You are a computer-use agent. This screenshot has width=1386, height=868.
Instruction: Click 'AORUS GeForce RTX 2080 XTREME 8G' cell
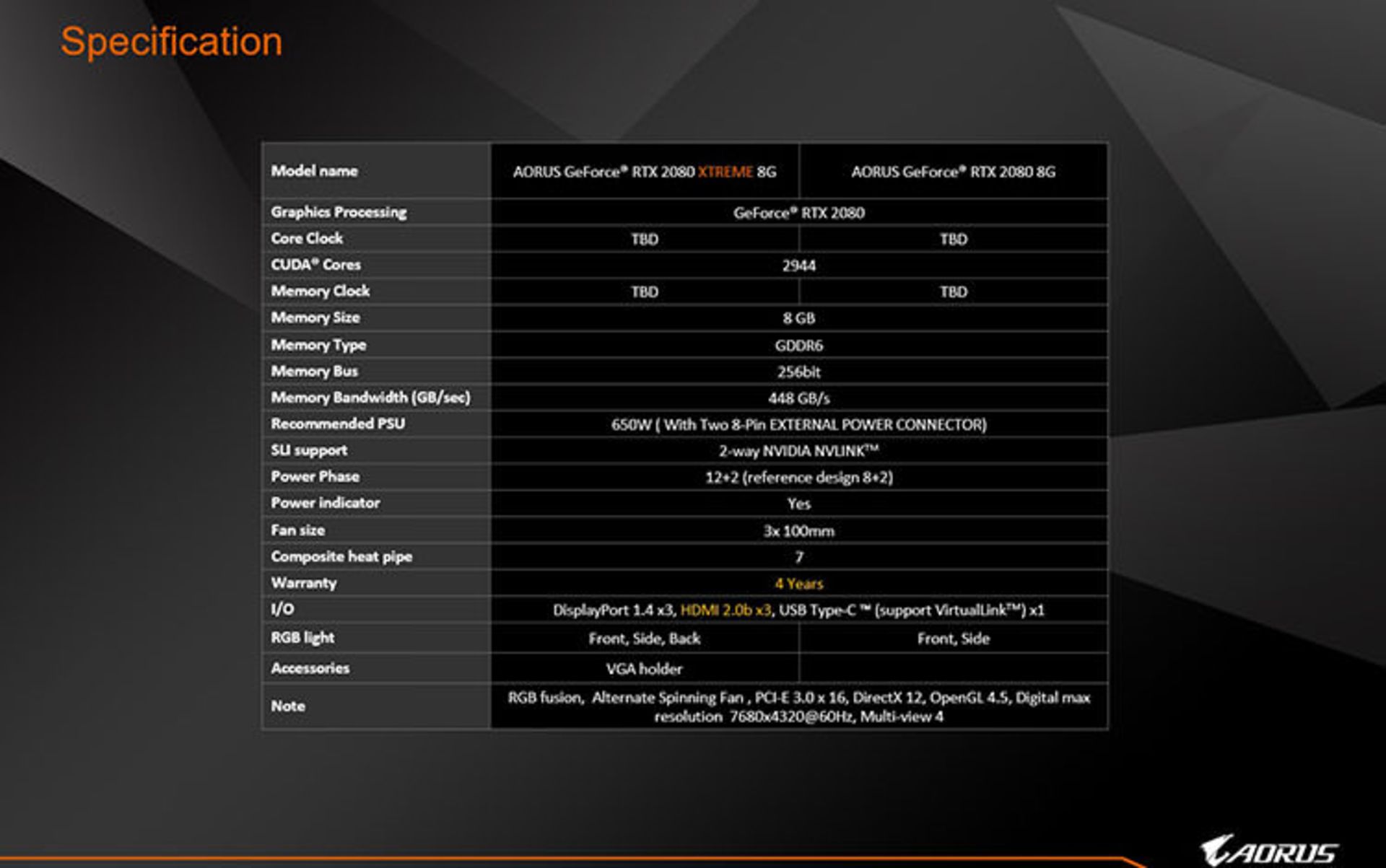(x=645, y=172)
